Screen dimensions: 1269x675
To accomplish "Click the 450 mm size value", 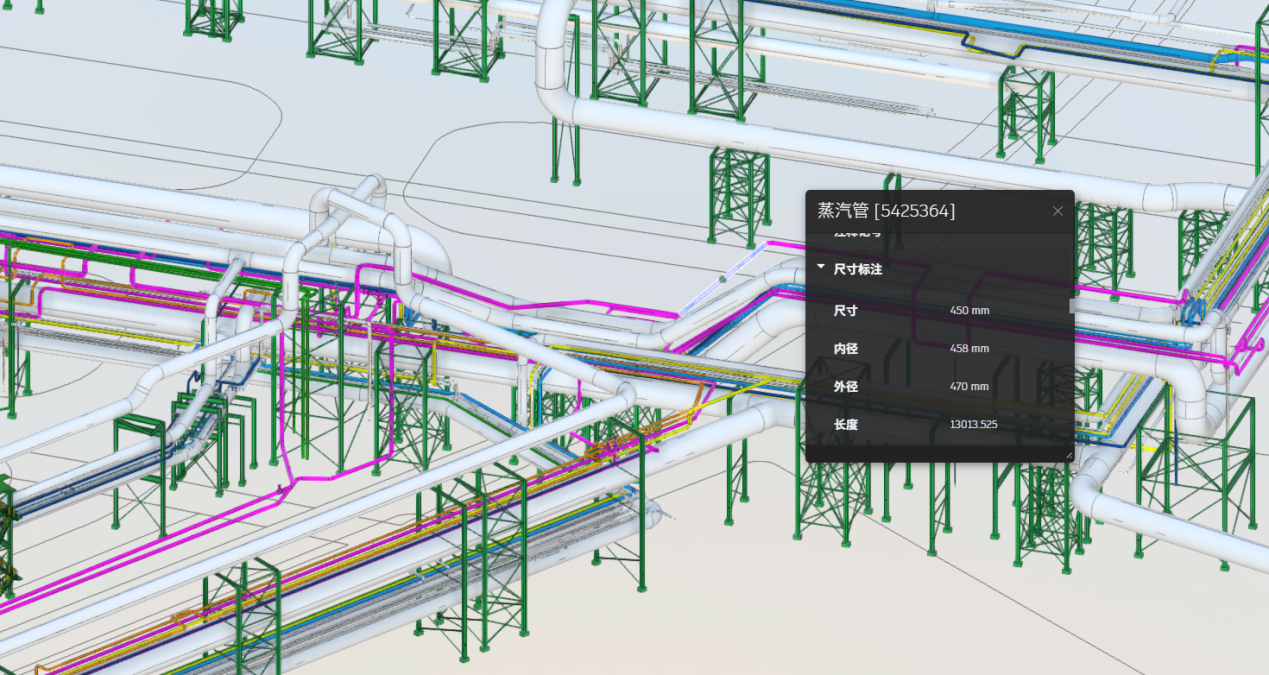I will [969, 311].
